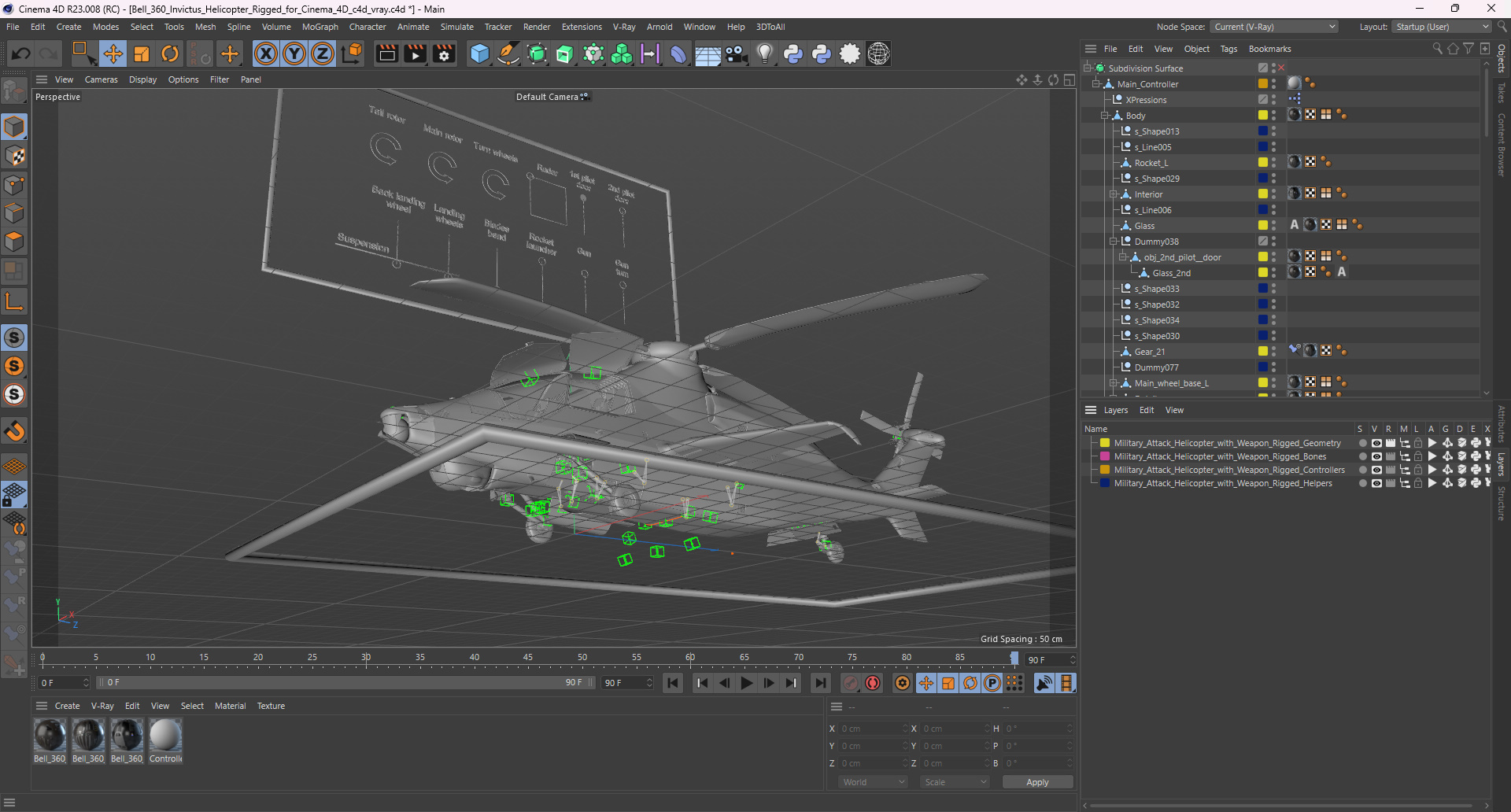Expand Main_wheel_base_L object

coord(1114,383)
